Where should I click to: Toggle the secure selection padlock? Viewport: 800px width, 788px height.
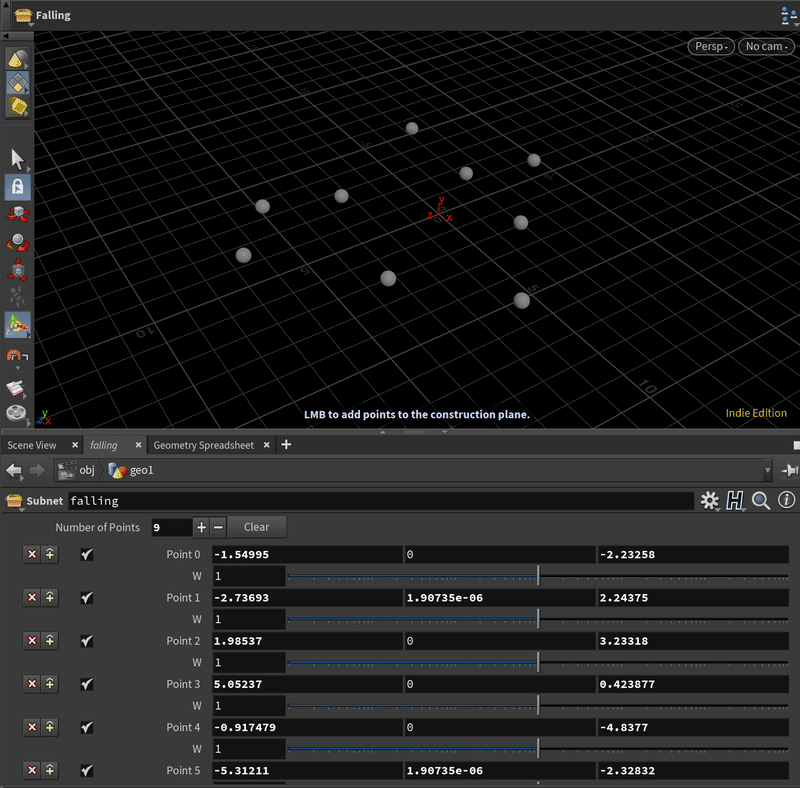pyautogui.click(x=17, y=187)
